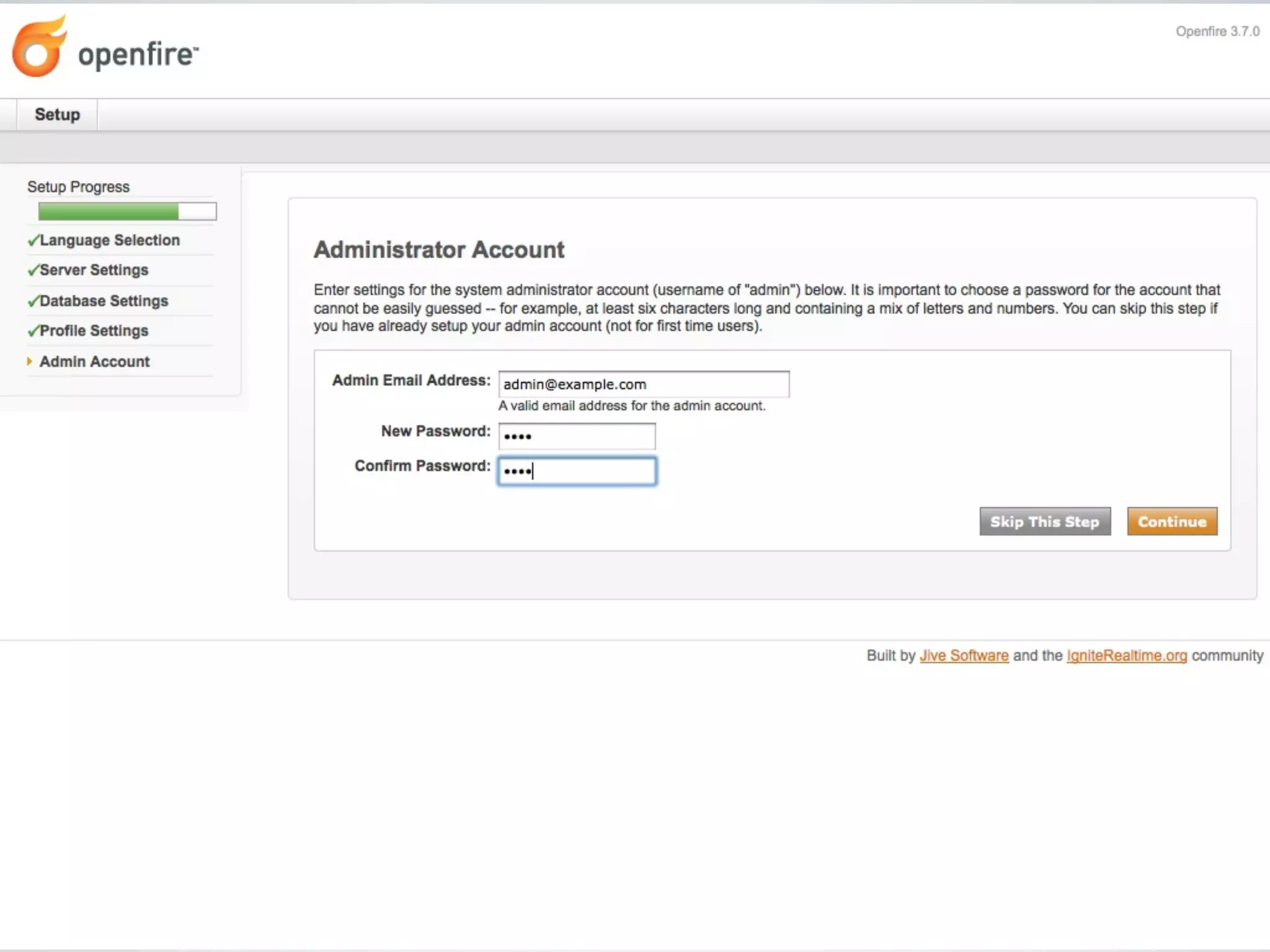Select the Language Selection step
The image size is (1270, 952).
coord(110,240)
